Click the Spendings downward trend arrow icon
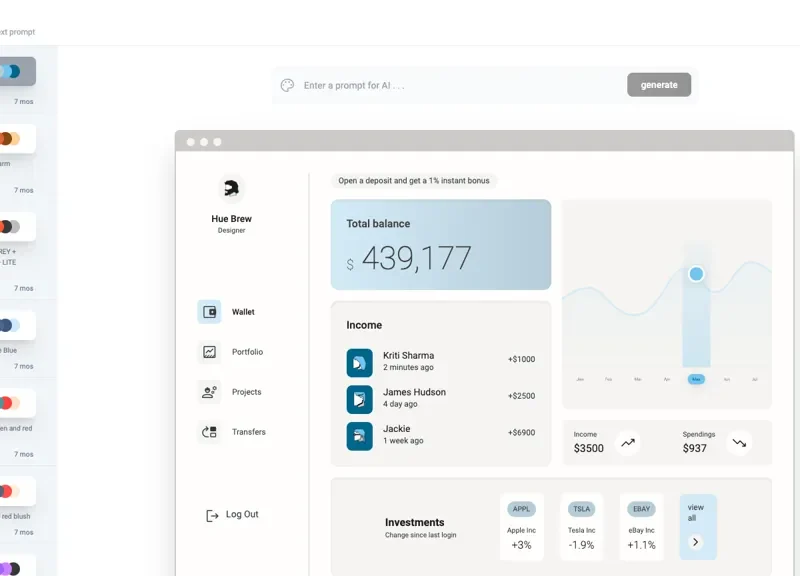The width and height of the screenshot is (800, 576). tap(739, 442)
